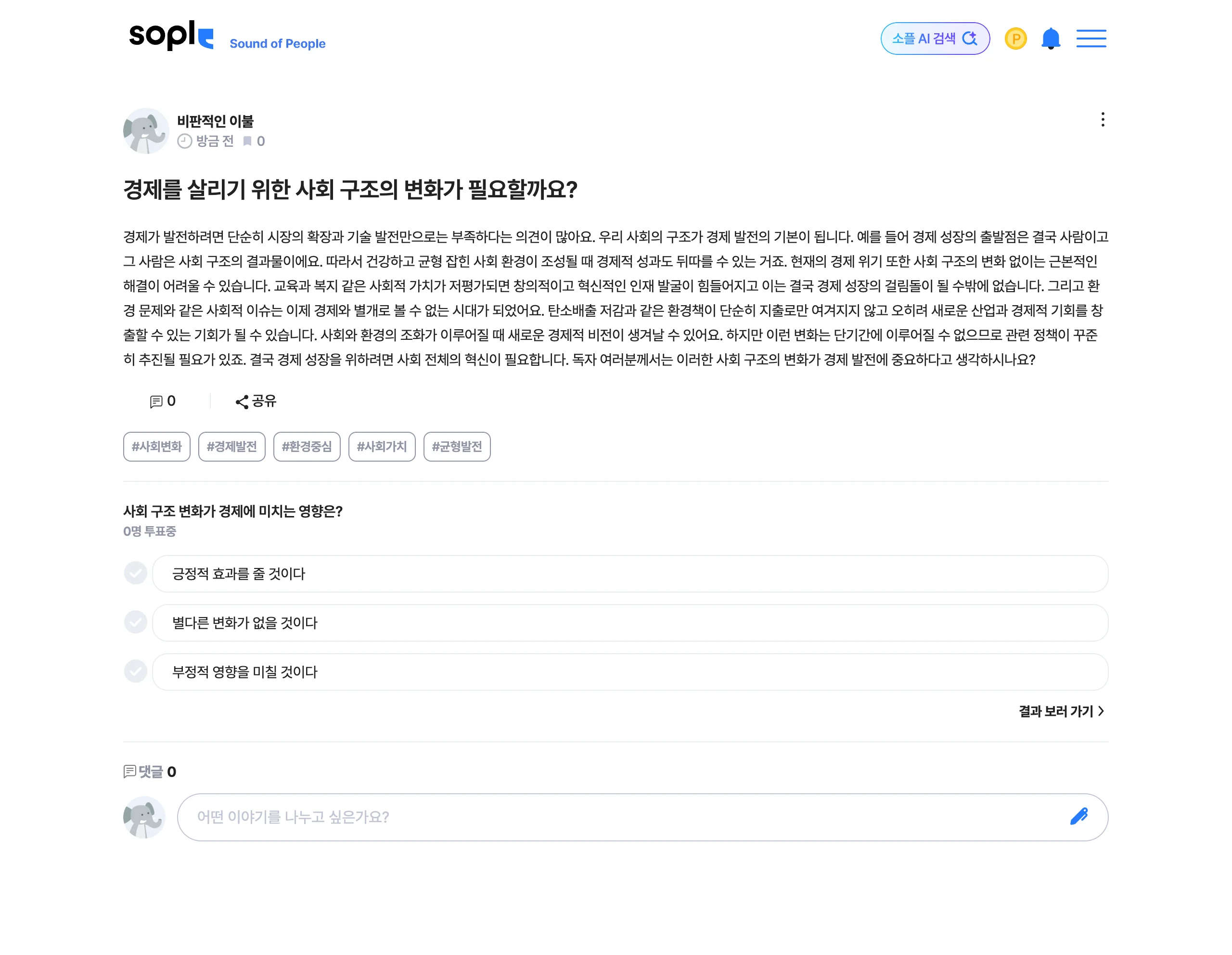This screenshot has height=955, width=1232.
Task: Click the speech bubble comment icon on the post
Action: coord(158,401)
